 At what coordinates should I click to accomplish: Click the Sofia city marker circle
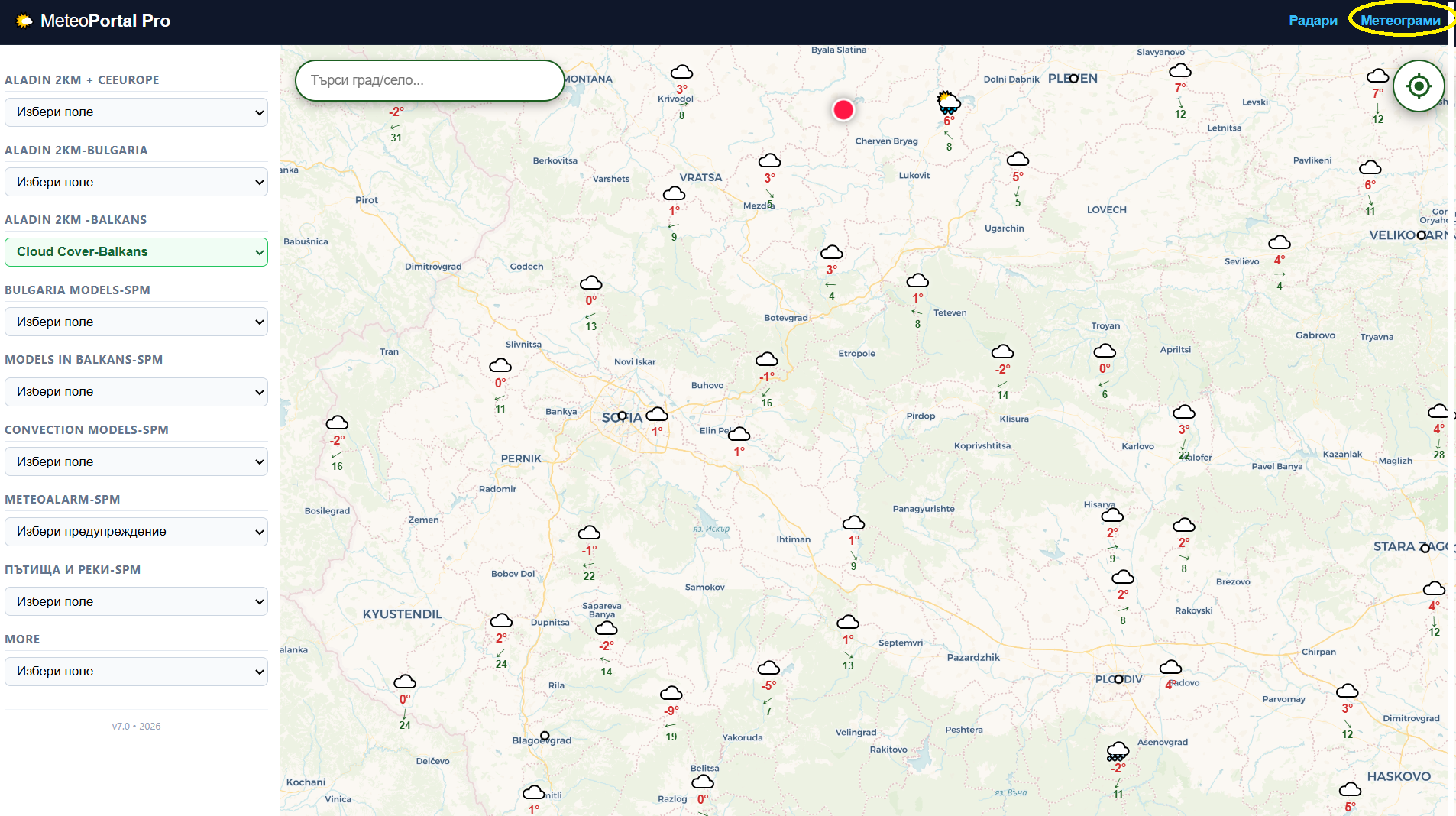click(622, 416)
